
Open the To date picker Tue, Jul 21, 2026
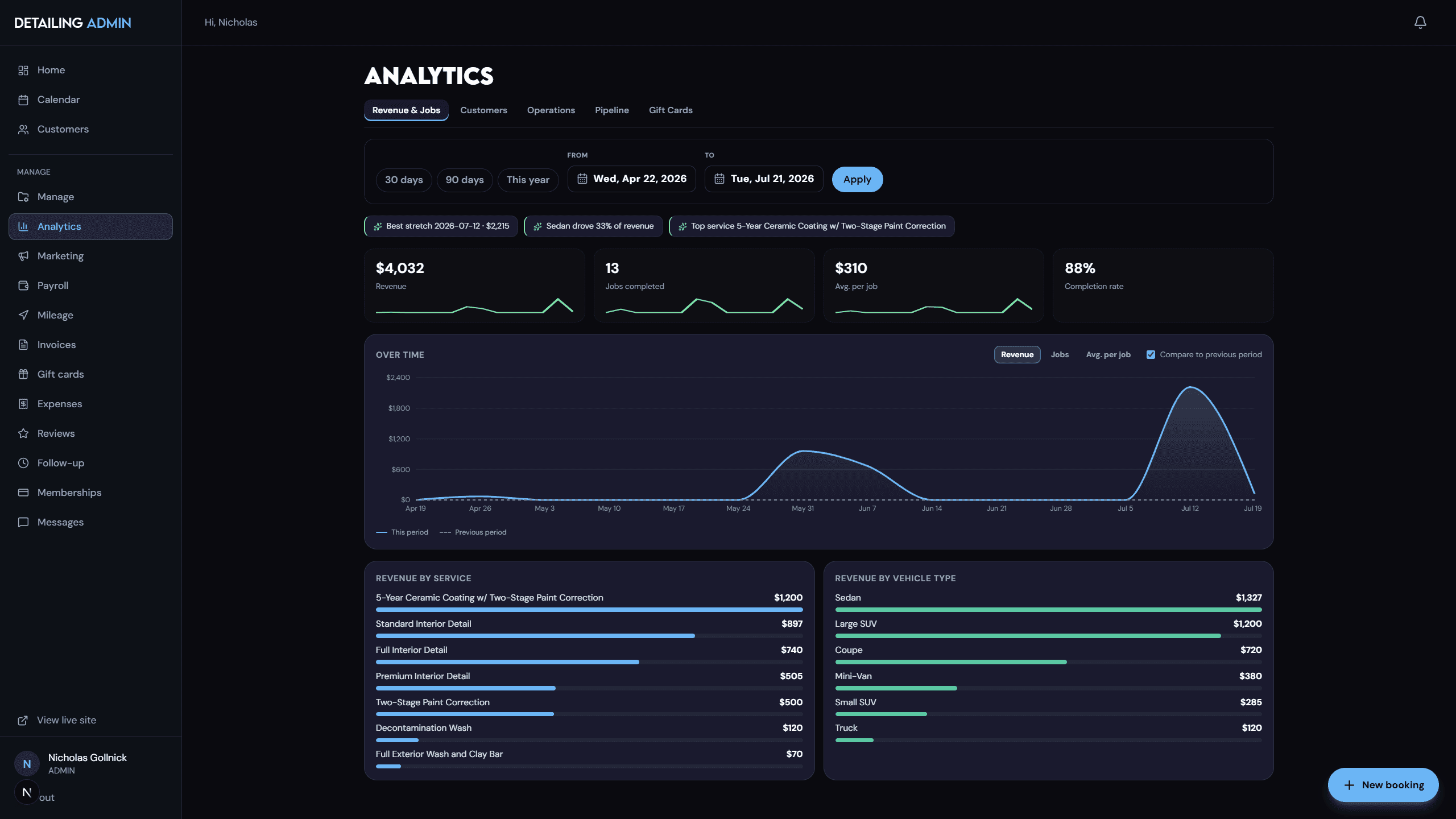(x=763, y=179)
